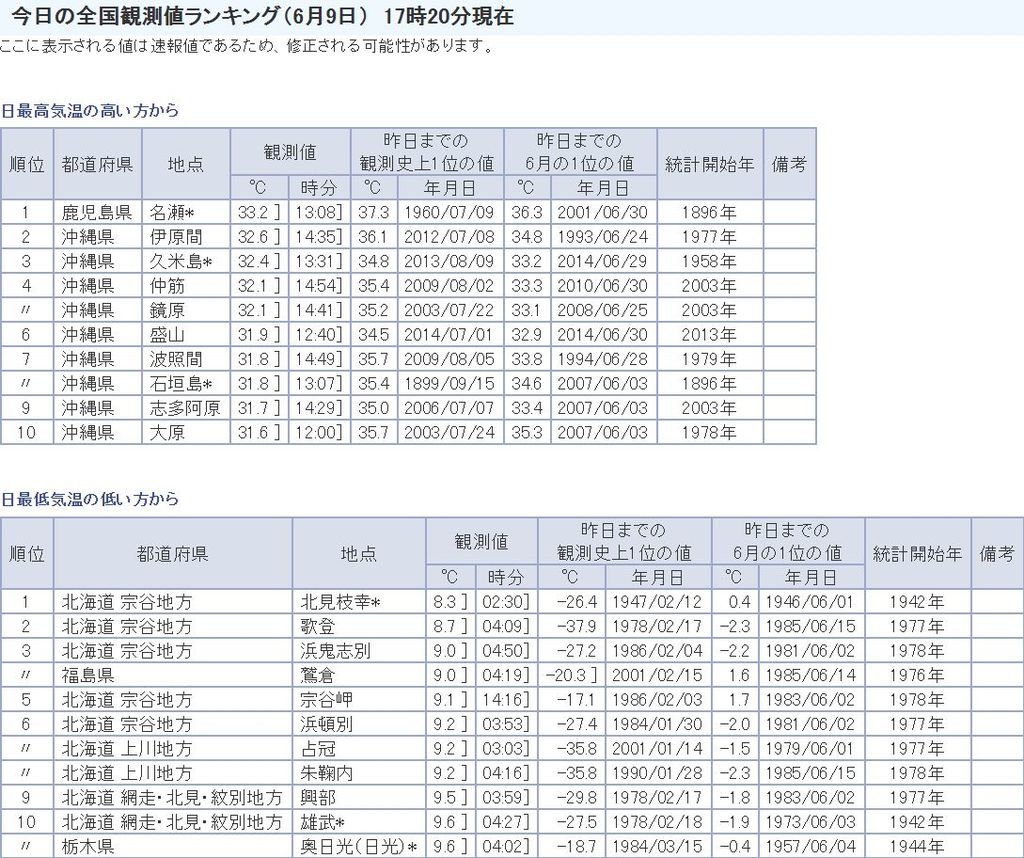Click the 日最低気温の低い方から section heading

90,499
